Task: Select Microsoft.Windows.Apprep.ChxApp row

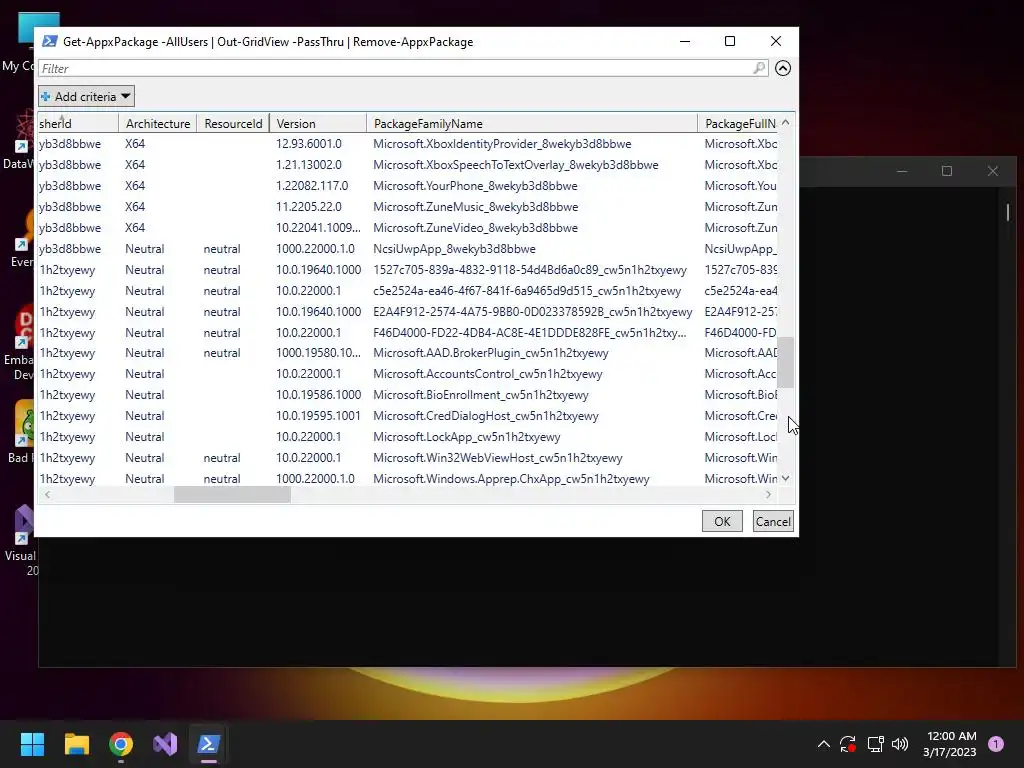Action: (408, 478)
